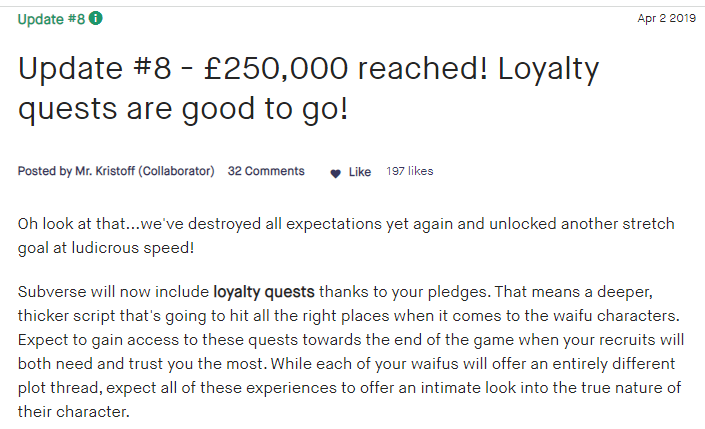Open the green "Update #8" label link
This screenshot has width=705, height=429.
[x=51, y=18]
